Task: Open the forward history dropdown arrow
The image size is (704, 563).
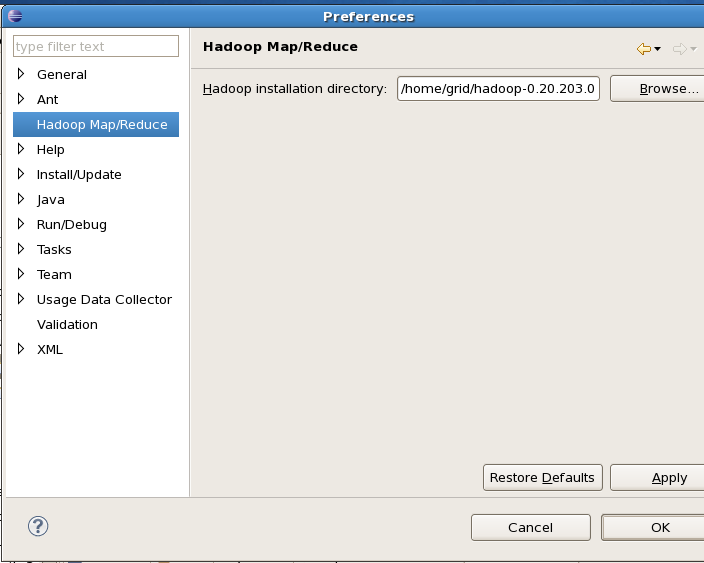Action: point(693,48)
